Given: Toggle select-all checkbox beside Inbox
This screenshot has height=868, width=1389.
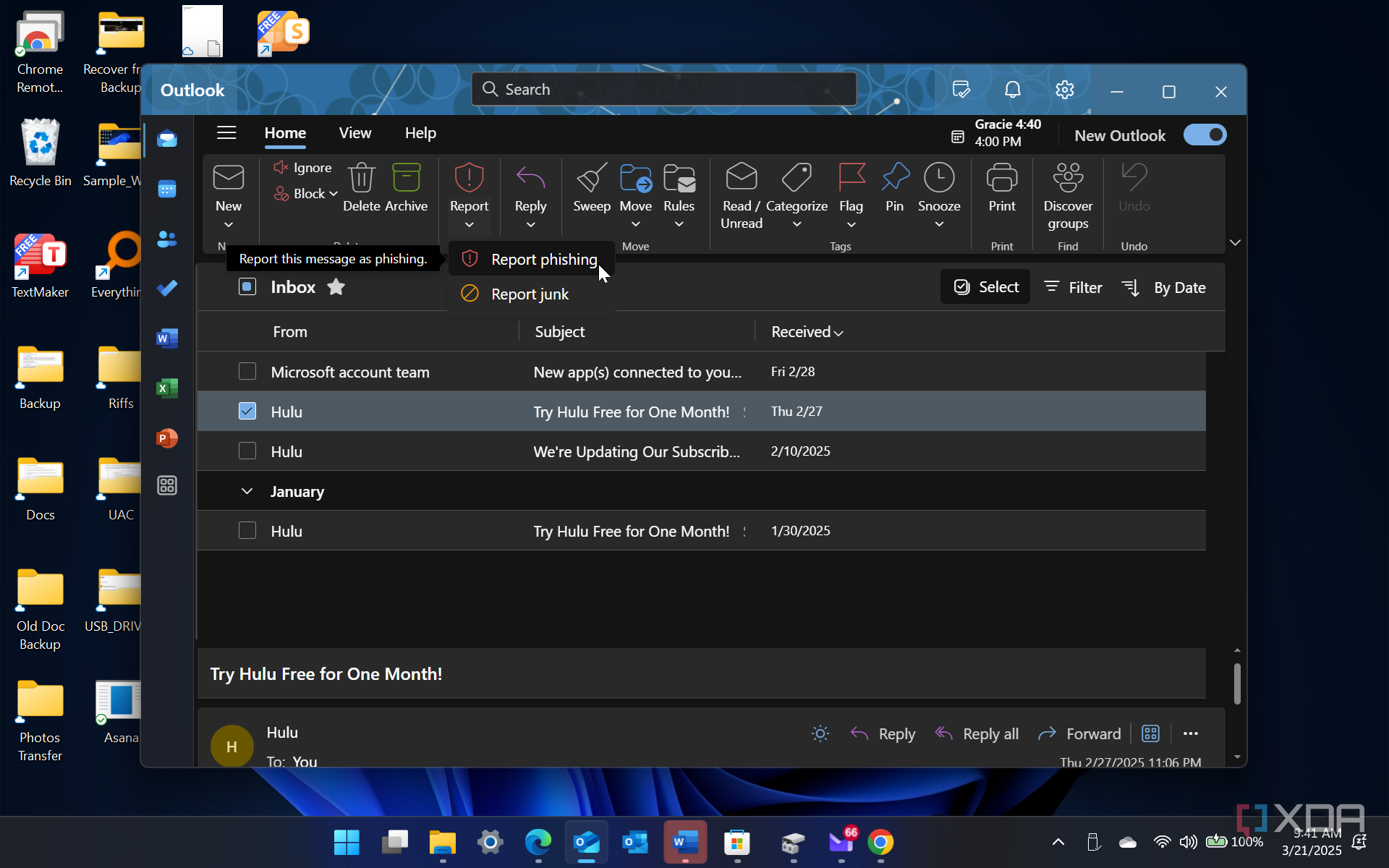Looking at the screenshot, I should click(247, 286).
